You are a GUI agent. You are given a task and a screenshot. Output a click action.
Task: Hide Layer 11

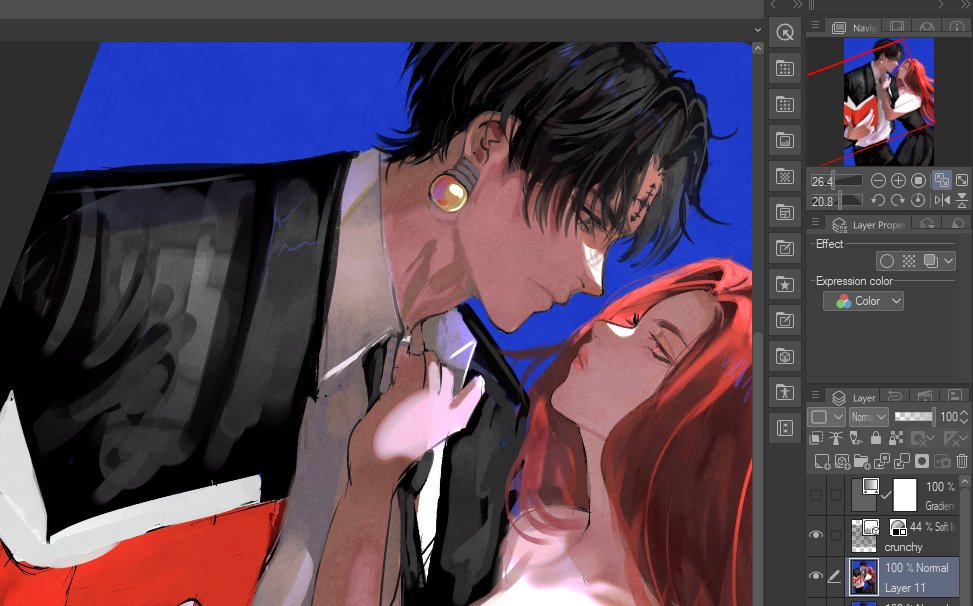tap(816, 576)
